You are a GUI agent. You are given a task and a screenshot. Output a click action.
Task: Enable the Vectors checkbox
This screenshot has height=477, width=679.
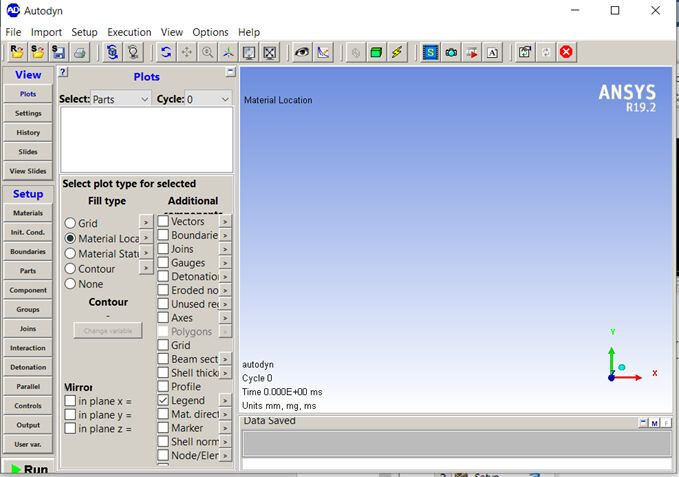163,221
